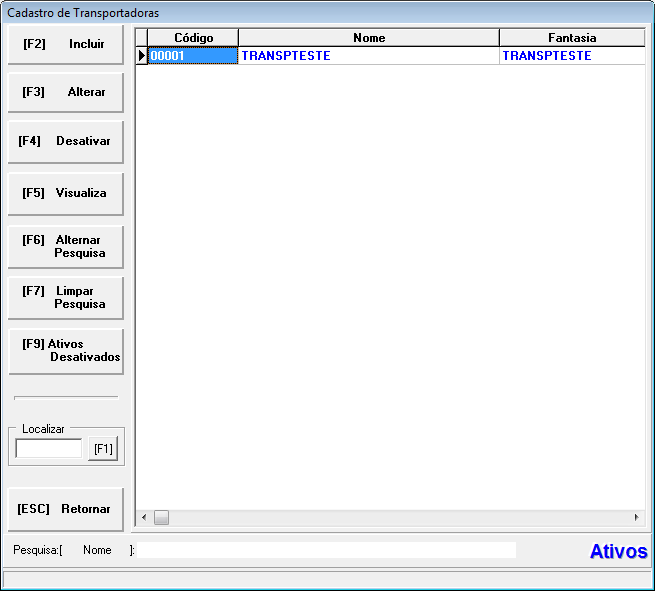The height and width of the screenshot is (591, 655).
Task: Click [F6] Alternar Pesquisa button
Action: [65, 246]
